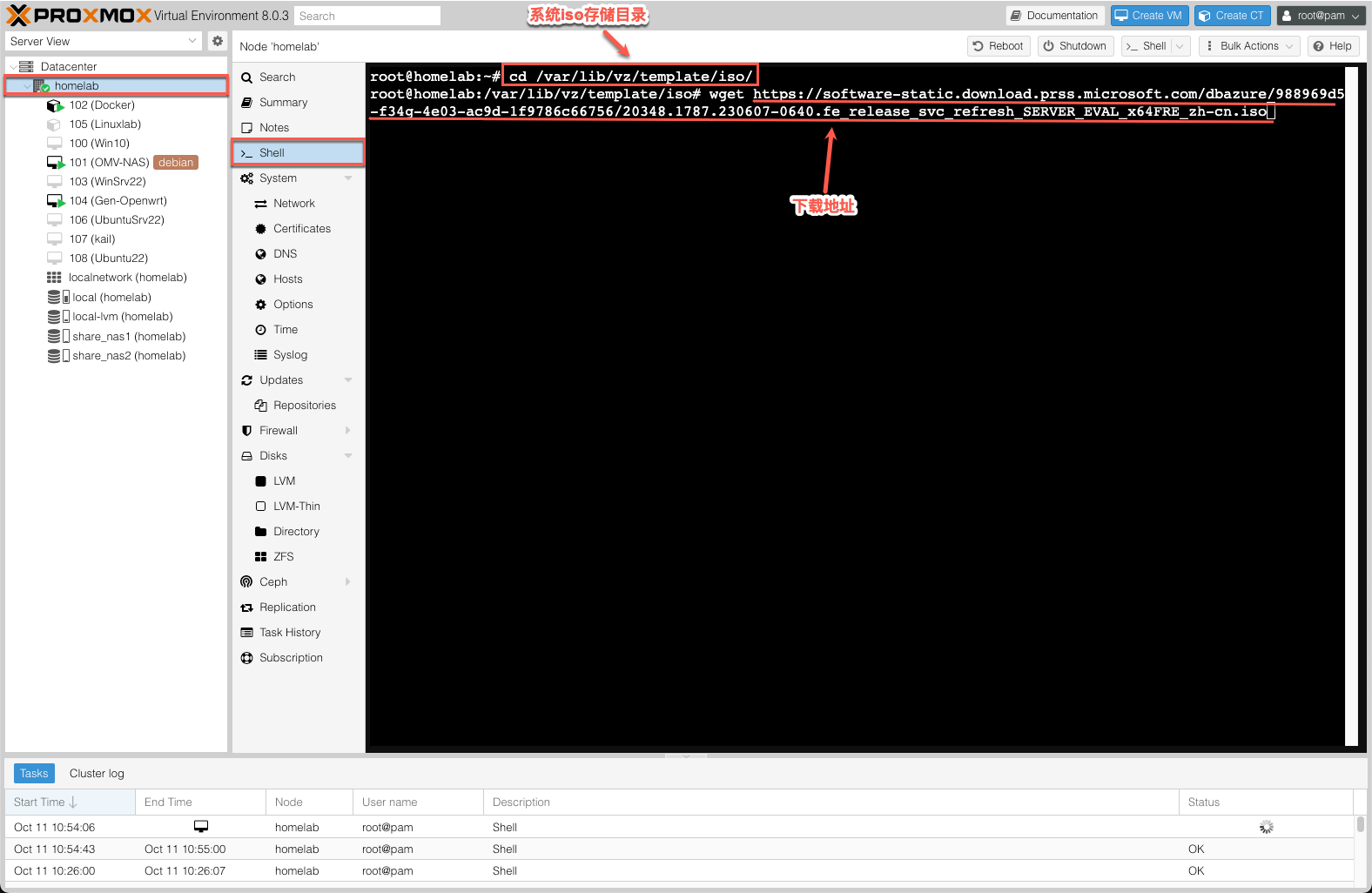Collapse the System menu section
1372x893 pixels.
click(x=348, y=178)
